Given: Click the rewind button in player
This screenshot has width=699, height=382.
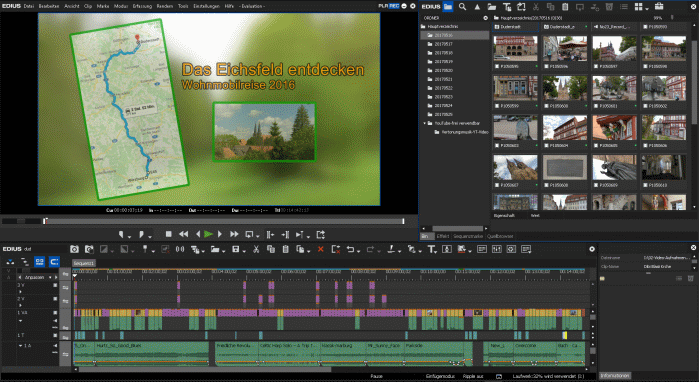Looking at the screenshot, I should [183, 234].
